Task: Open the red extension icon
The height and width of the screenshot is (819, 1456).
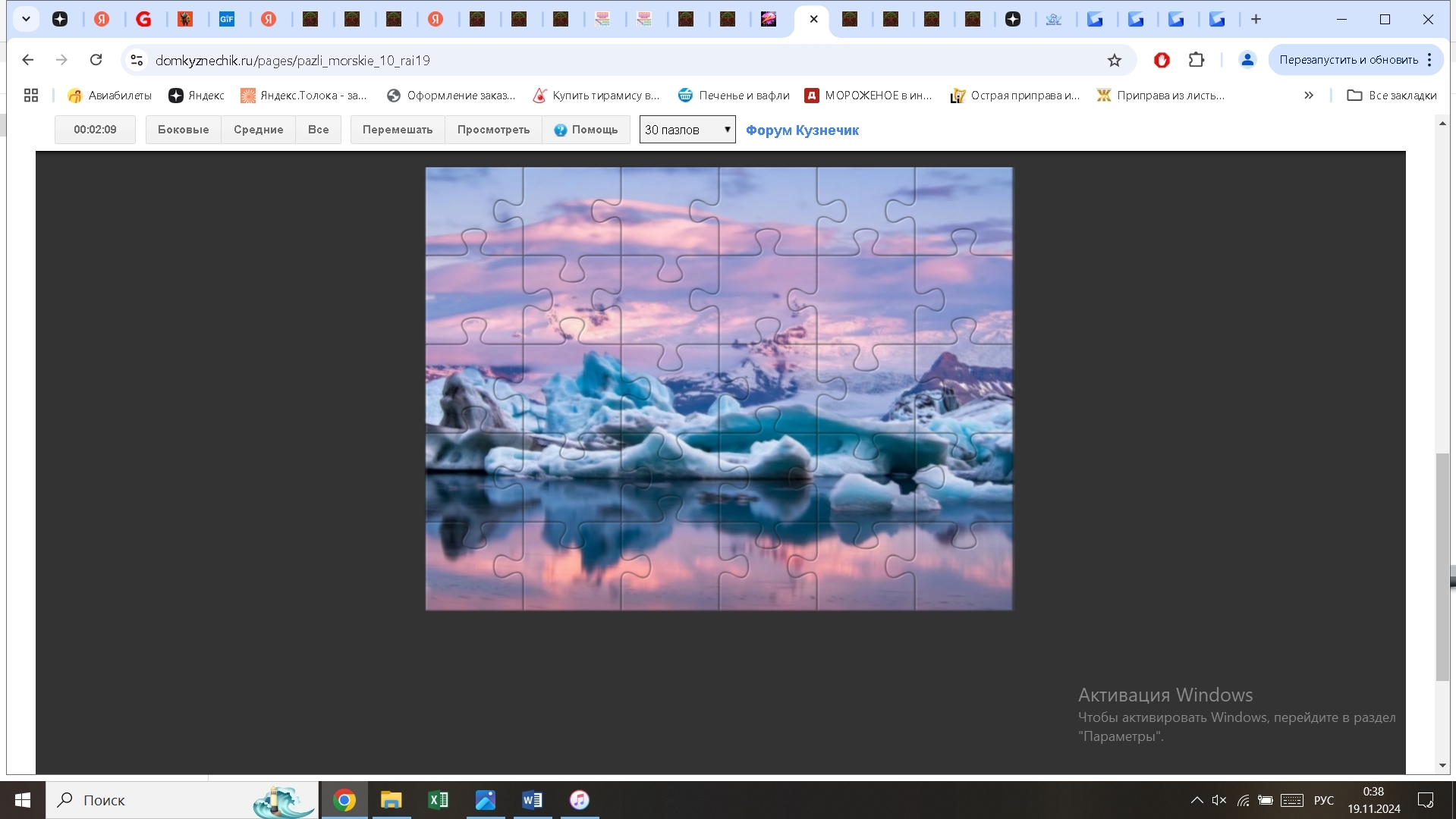Action: (x=1162, y=60)
